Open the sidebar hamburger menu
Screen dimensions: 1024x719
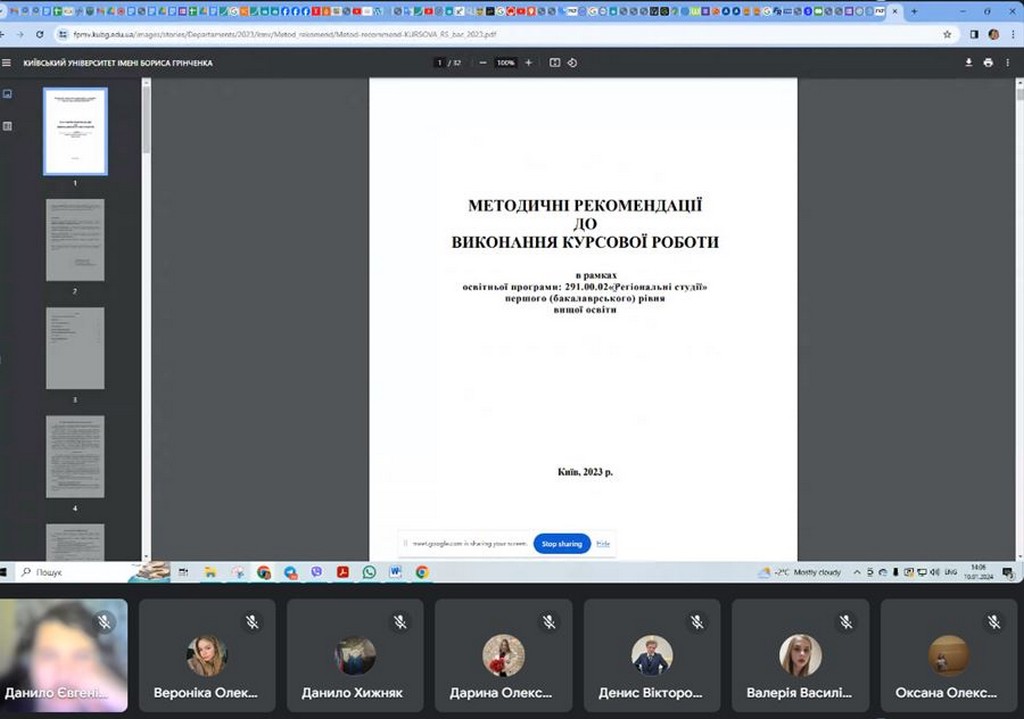coord(8,62)
